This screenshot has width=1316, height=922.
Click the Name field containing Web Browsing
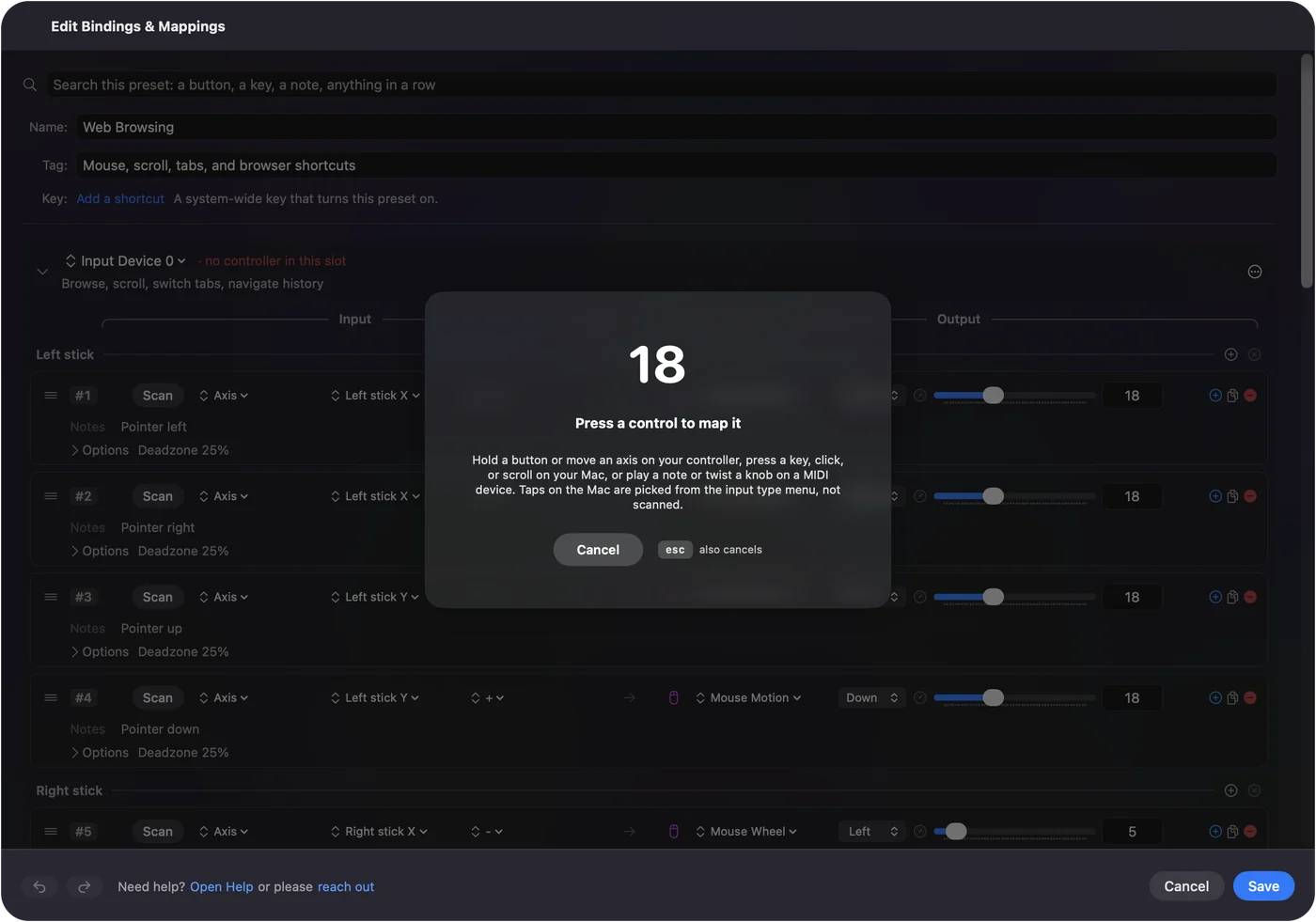(x=676, y=127)
